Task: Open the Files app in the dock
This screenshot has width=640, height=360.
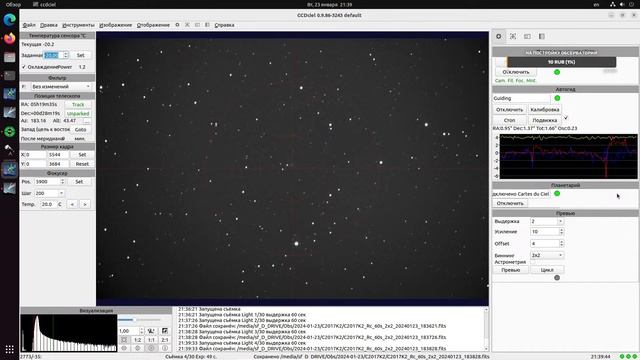Action: pyautogui.click(x=9, y=57)
